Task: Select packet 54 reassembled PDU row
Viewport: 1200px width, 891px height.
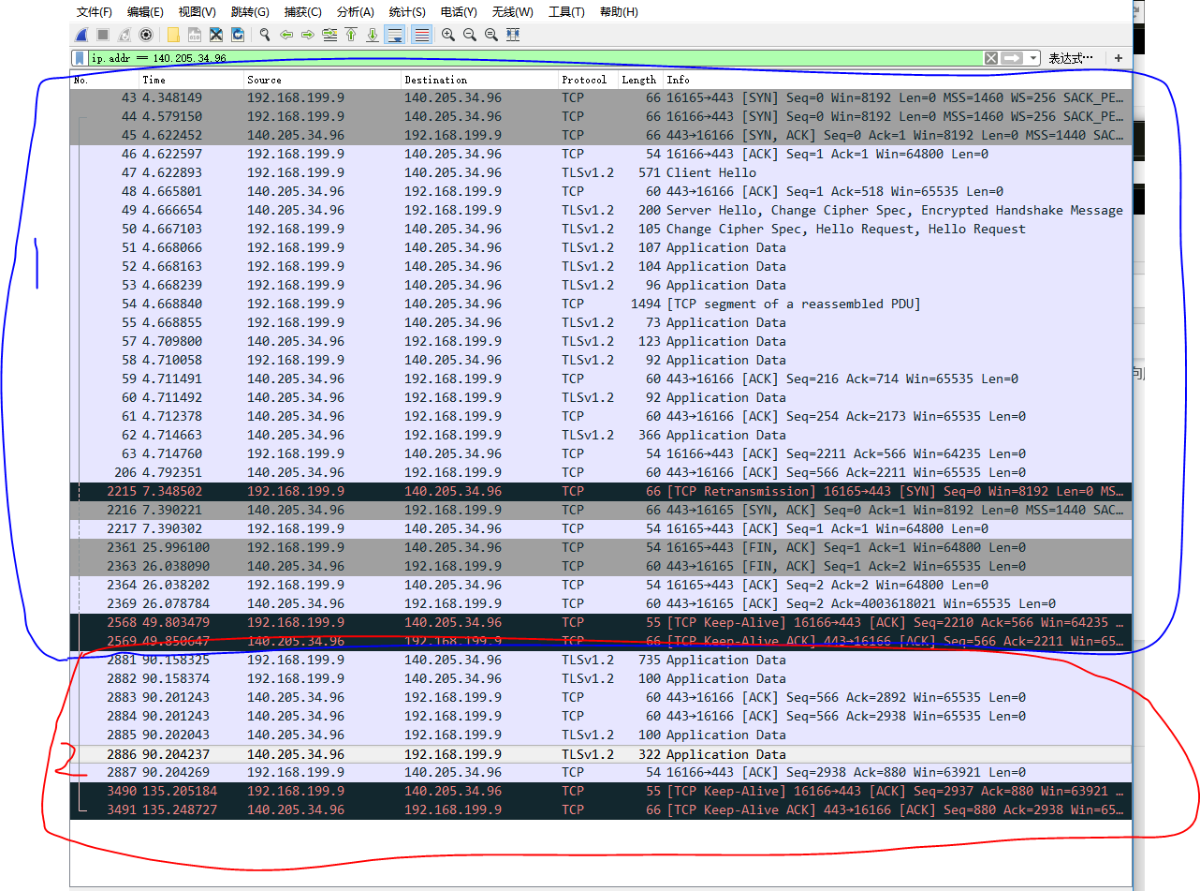Action: coord(601,304)
